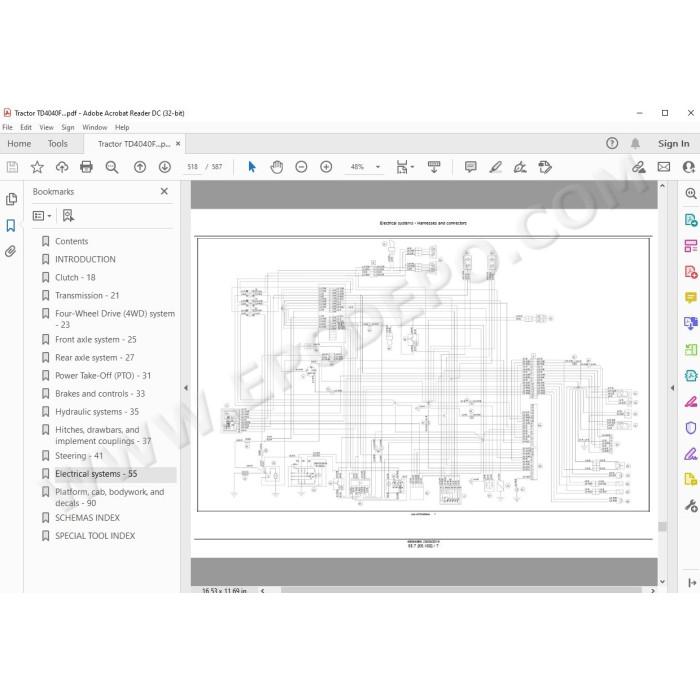Screen dimensions: 700x700
Task: Switch to the Tools tab
Action: (x=58, y=144)
